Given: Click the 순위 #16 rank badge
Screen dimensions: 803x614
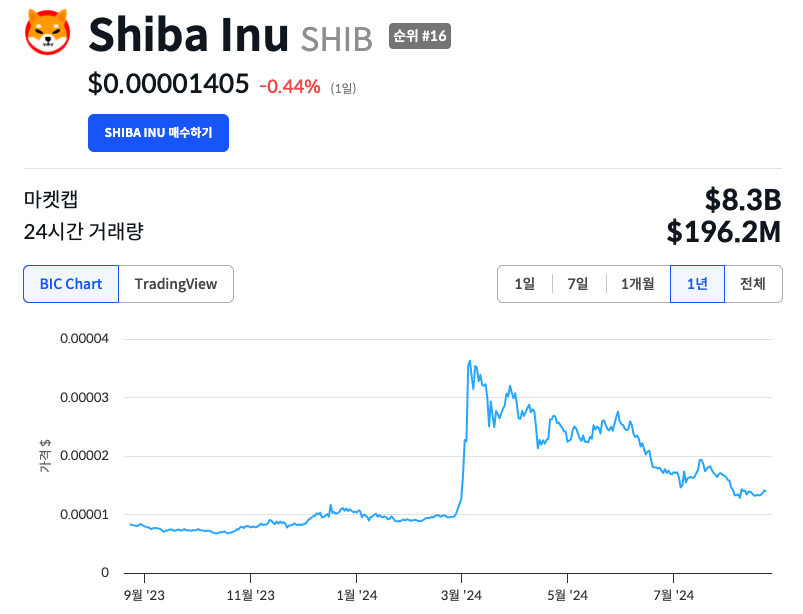Looking at the screenshot, I should pos(419,37).
